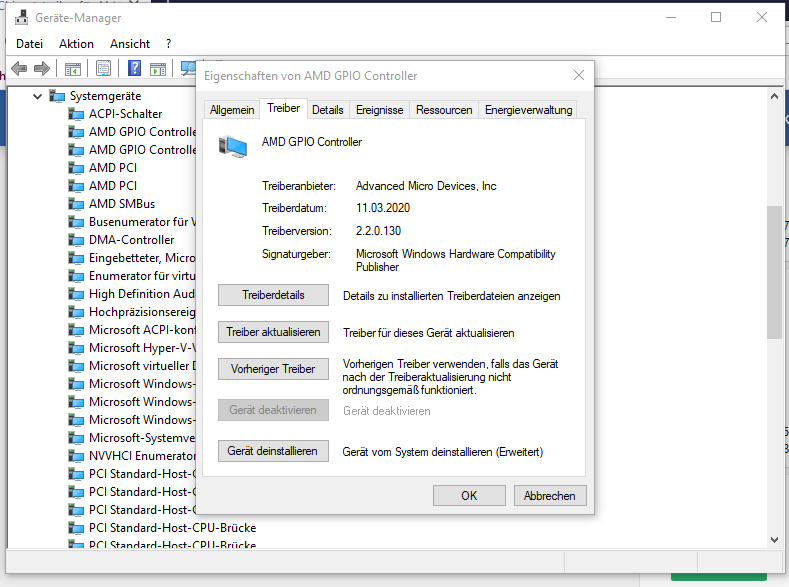This screenshot has height=587, width=789.
Task: Click the device tree scrollbar up arrow
Action: click(x=774, y=96)
